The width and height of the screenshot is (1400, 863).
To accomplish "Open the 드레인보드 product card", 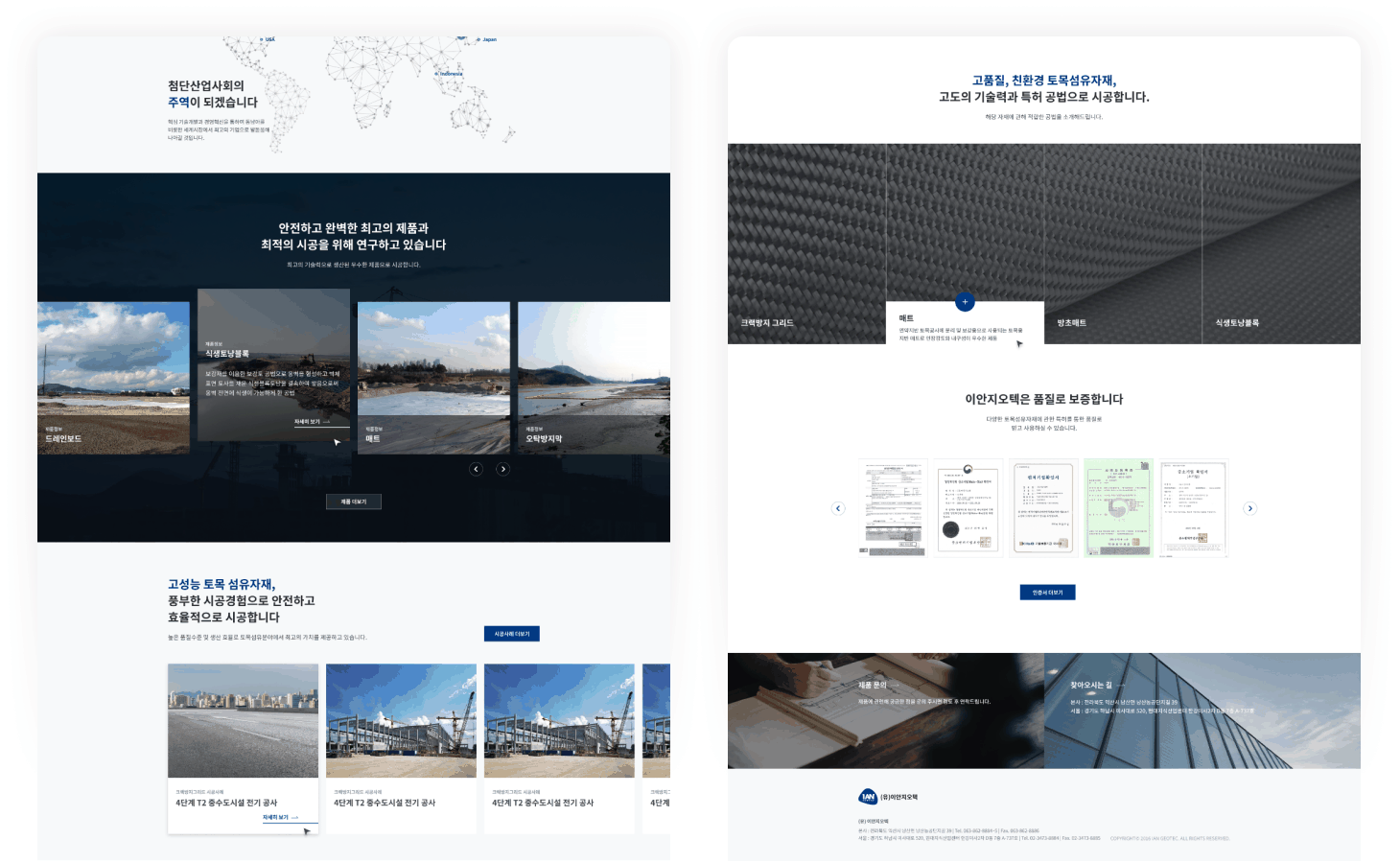I will point(113,378).
